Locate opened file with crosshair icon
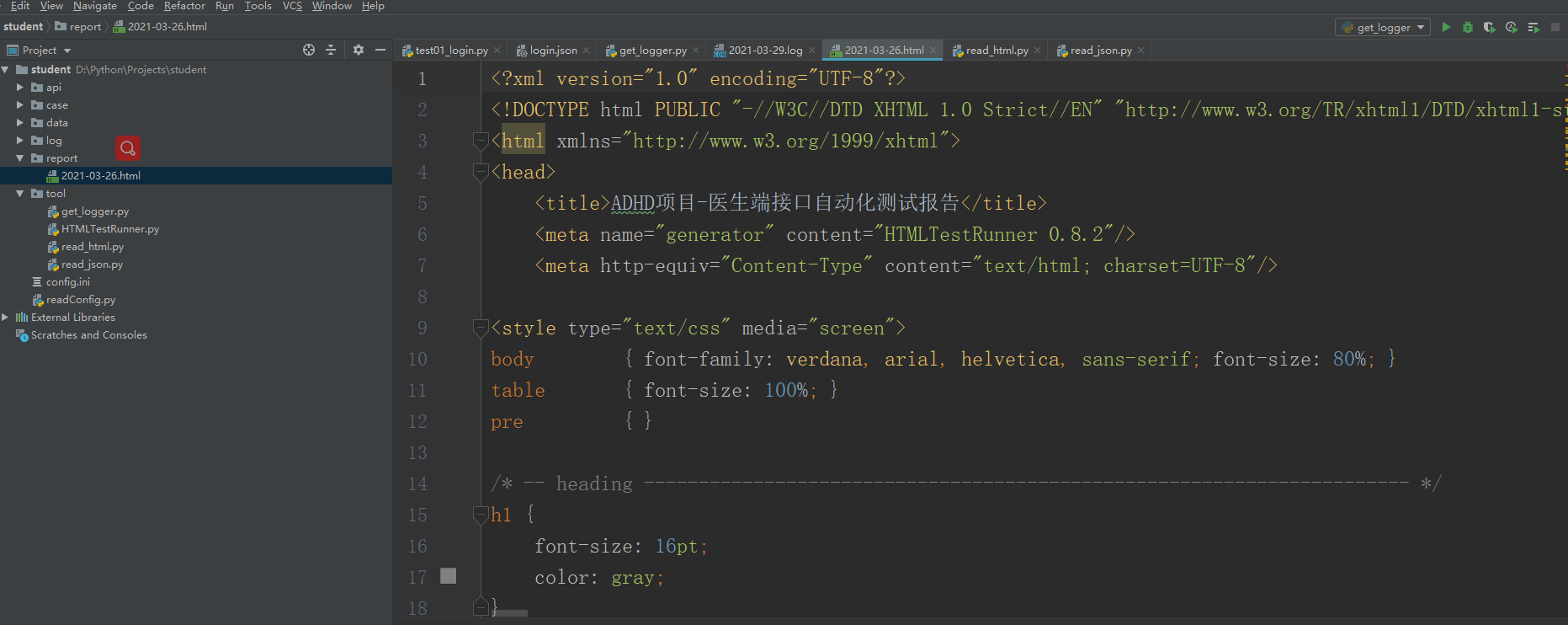The image size is (1568, 625). coord(309,50)
